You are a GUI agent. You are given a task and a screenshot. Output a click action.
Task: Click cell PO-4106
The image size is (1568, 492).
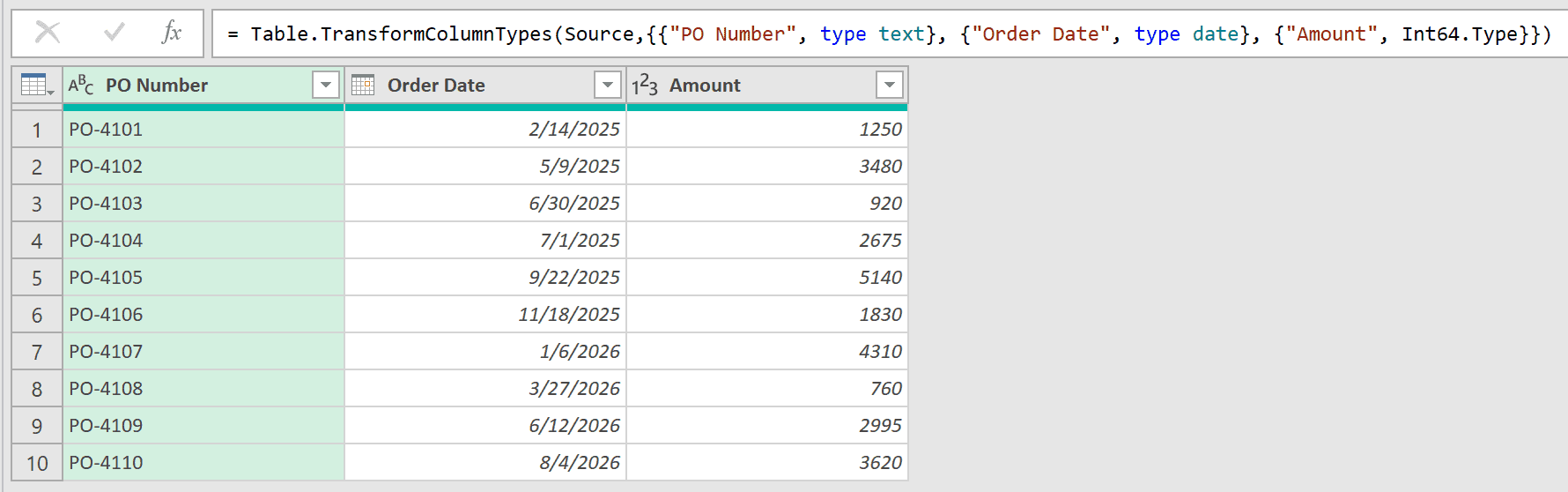point(203,315)
